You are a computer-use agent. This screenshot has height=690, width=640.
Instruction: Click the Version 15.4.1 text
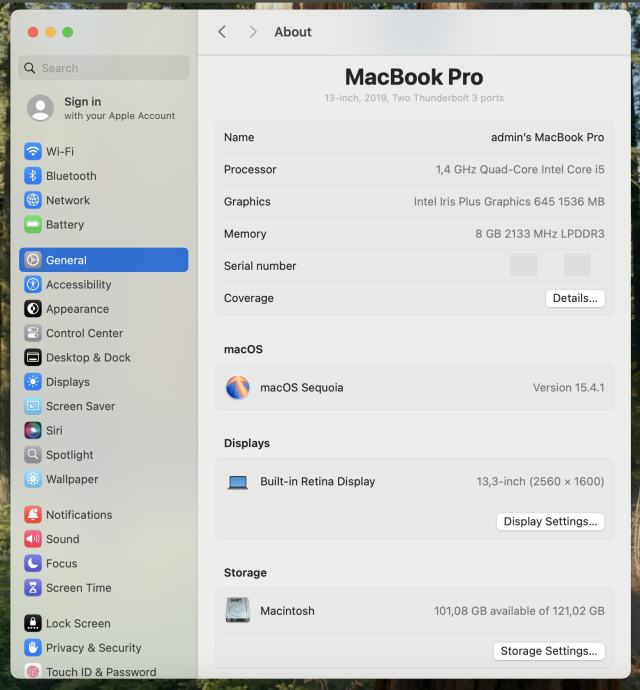(568, 388)
